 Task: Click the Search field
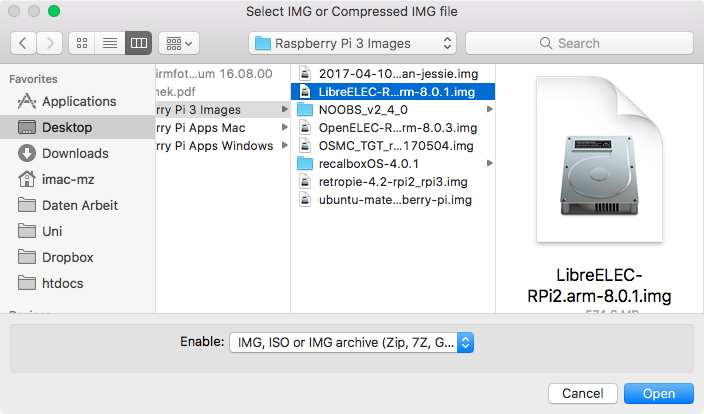click(579, 43)
